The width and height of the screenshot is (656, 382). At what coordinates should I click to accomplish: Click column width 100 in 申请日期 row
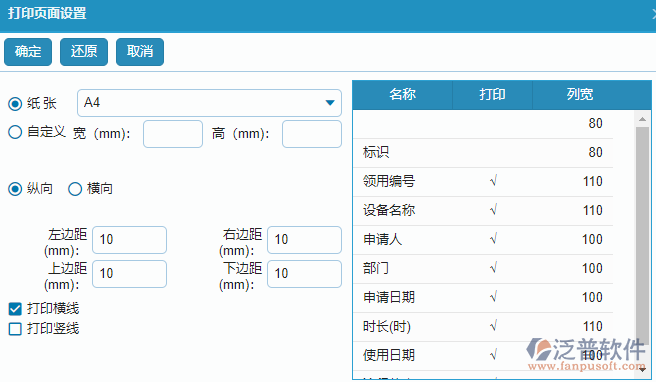(x=592, y=297)
